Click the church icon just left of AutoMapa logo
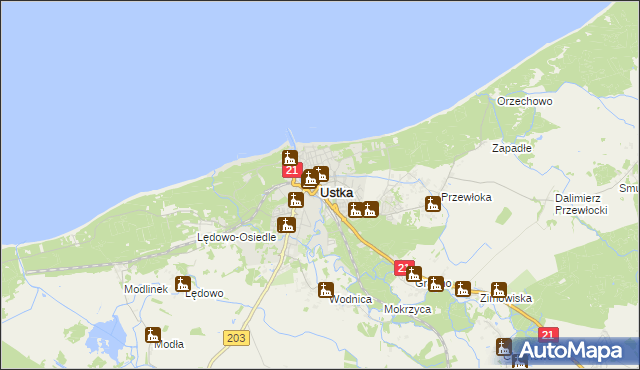Image resolution: width=640 pixels, height=370 pixels. [504, 346]
